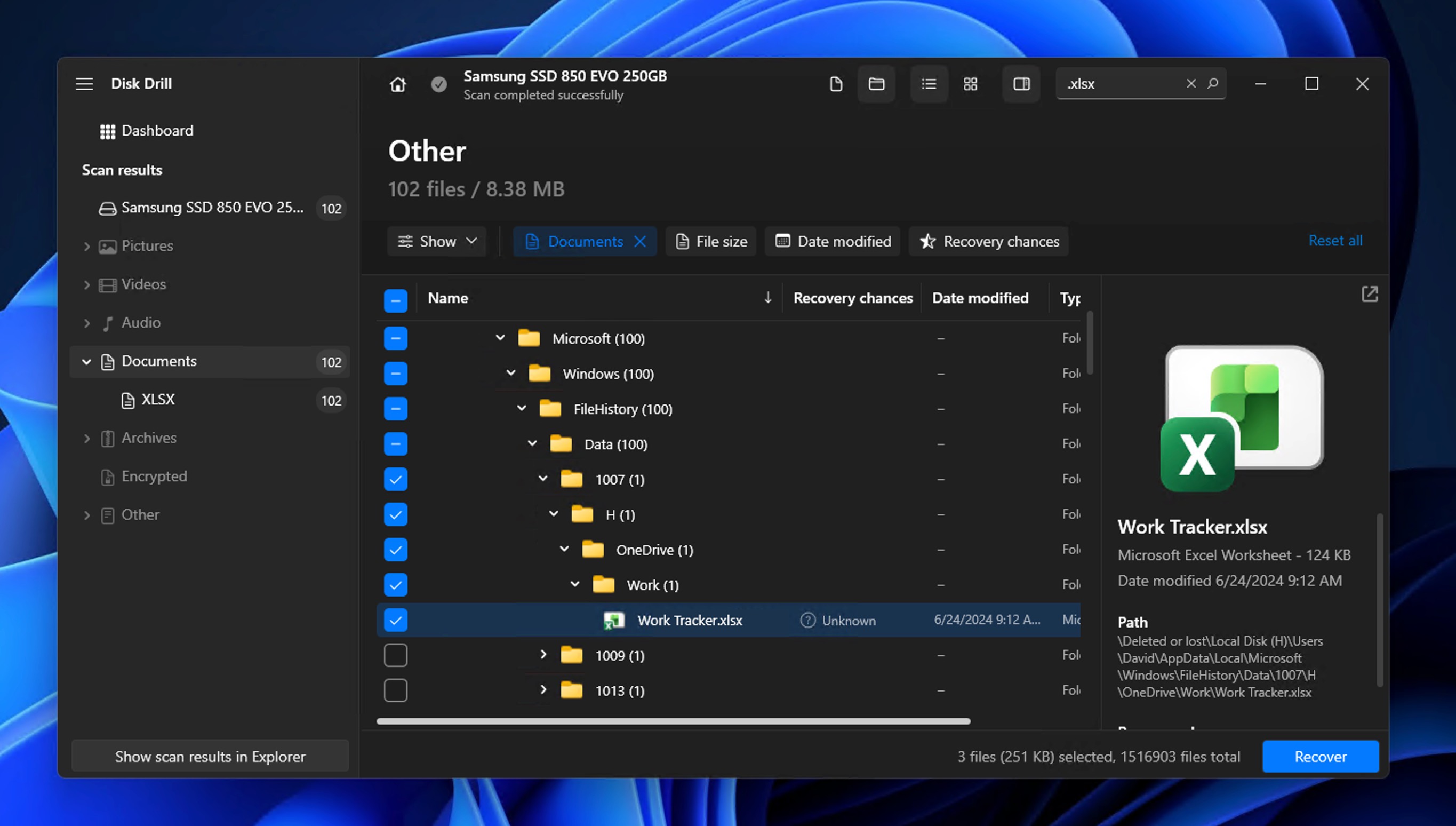Open the Date modified filter button
This screenshot has width=1456, height=826.
833,241
